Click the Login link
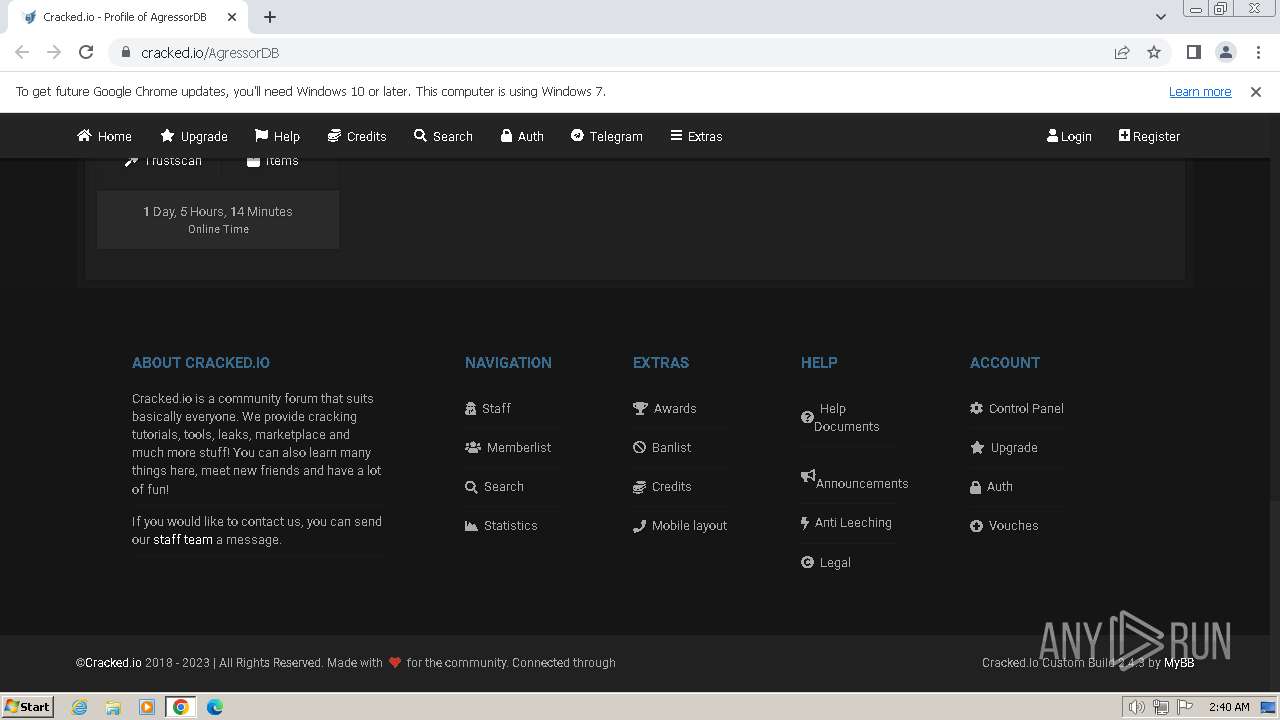 pyautogui.click(x=1069, y=136)
